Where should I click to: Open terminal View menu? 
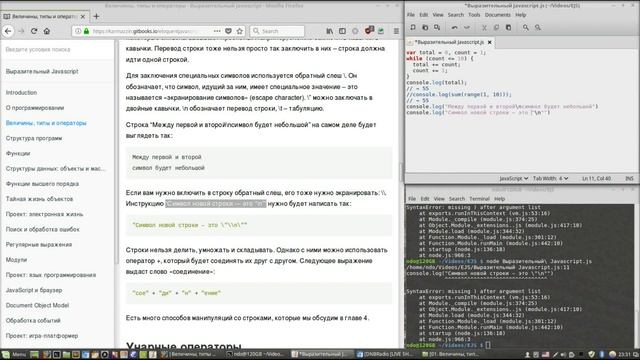point(439,199)
